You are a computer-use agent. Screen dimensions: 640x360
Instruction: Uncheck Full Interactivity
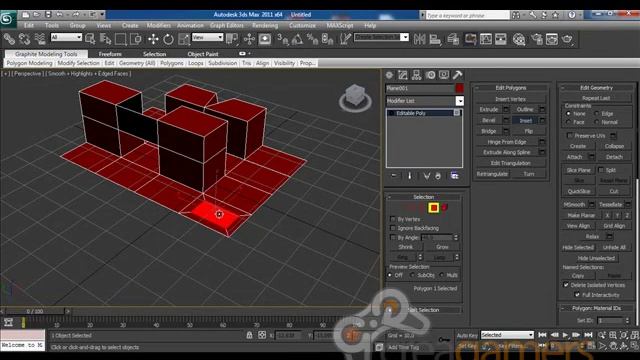[x=577, y=295]
